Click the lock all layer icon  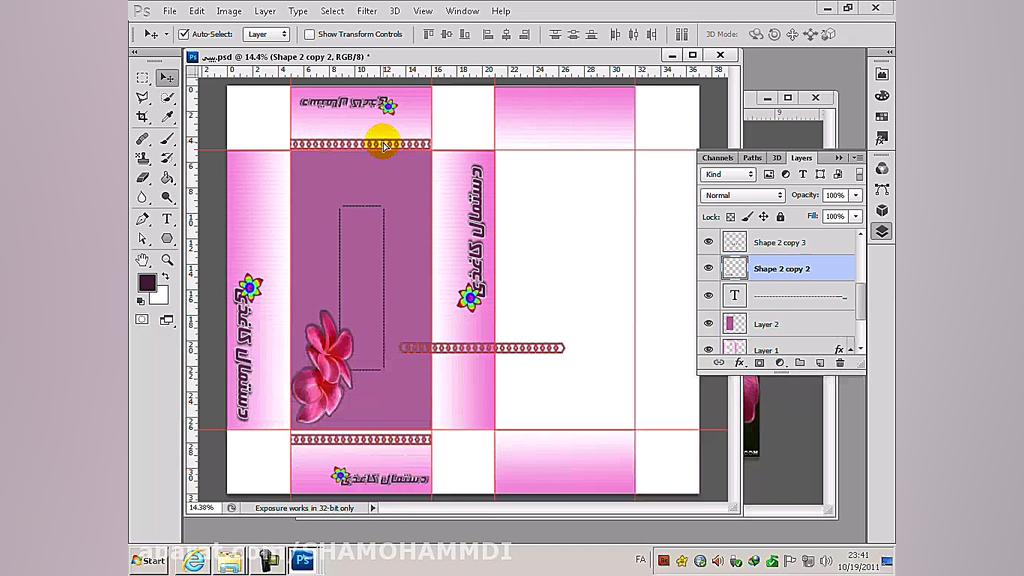pos(780,216)
